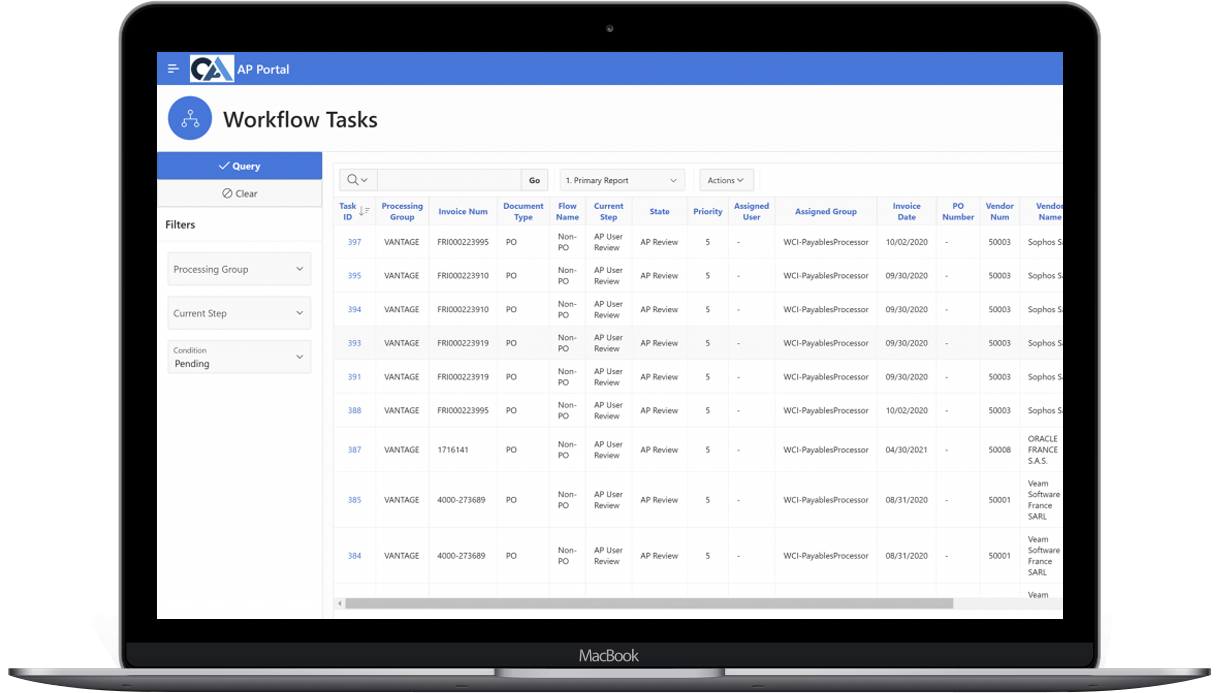Click into the report search field
The width and height of the screenshot is (1219, 693).
click(x=449, y=180)
